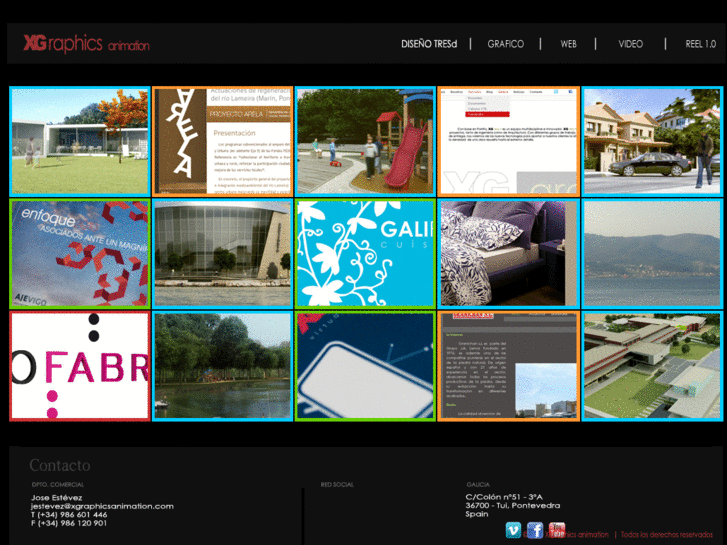Open the Proyecto Arela web thumbnail
The height and width of the screenshot is (545, 727).
[223, 141]
